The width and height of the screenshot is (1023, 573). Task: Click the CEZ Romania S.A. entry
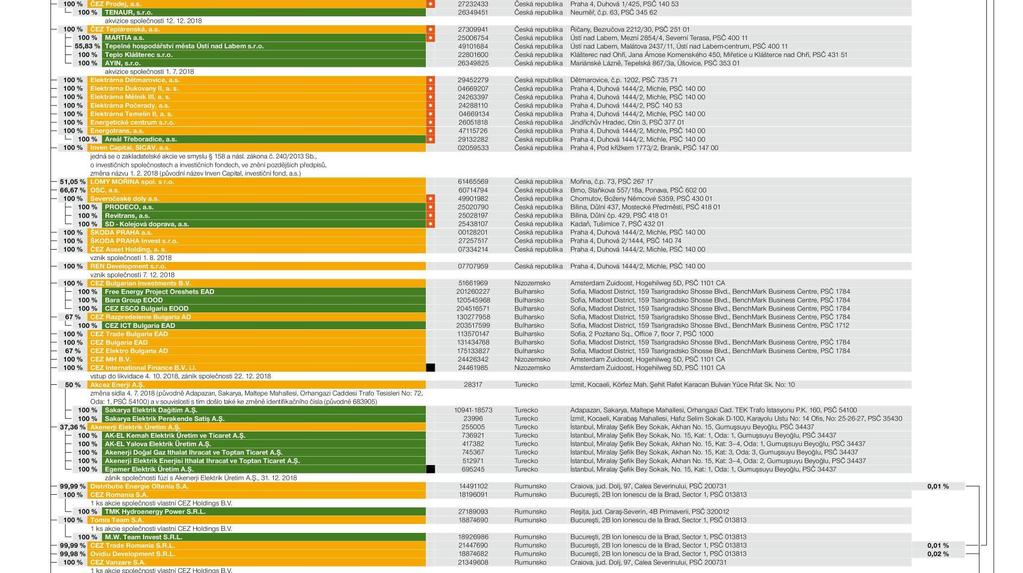point(257,495)
